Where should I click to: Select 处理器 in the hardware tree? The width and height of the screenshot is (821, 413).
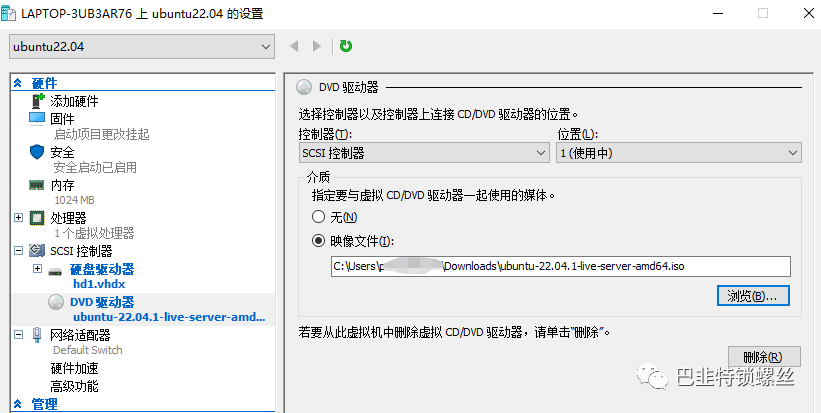(69, 218)
